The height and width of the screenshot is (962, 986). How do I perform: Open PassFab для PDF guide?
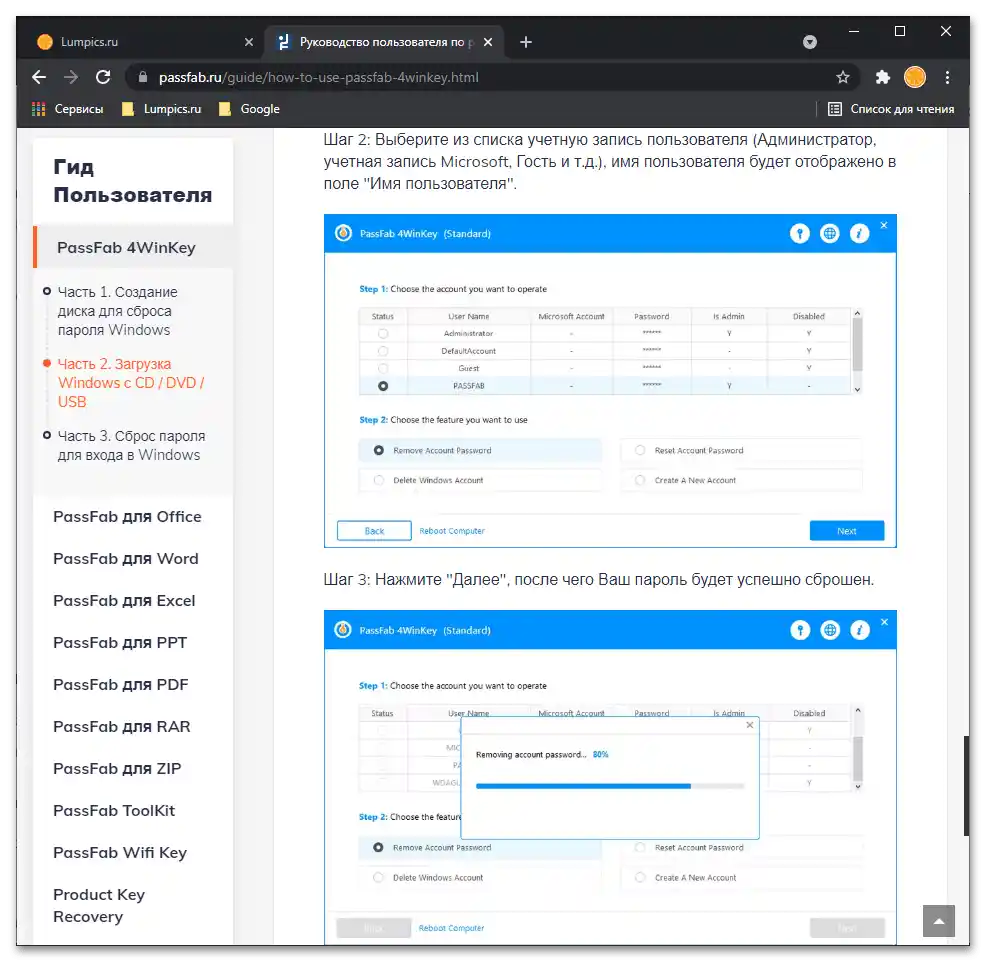tap(121, 685)
